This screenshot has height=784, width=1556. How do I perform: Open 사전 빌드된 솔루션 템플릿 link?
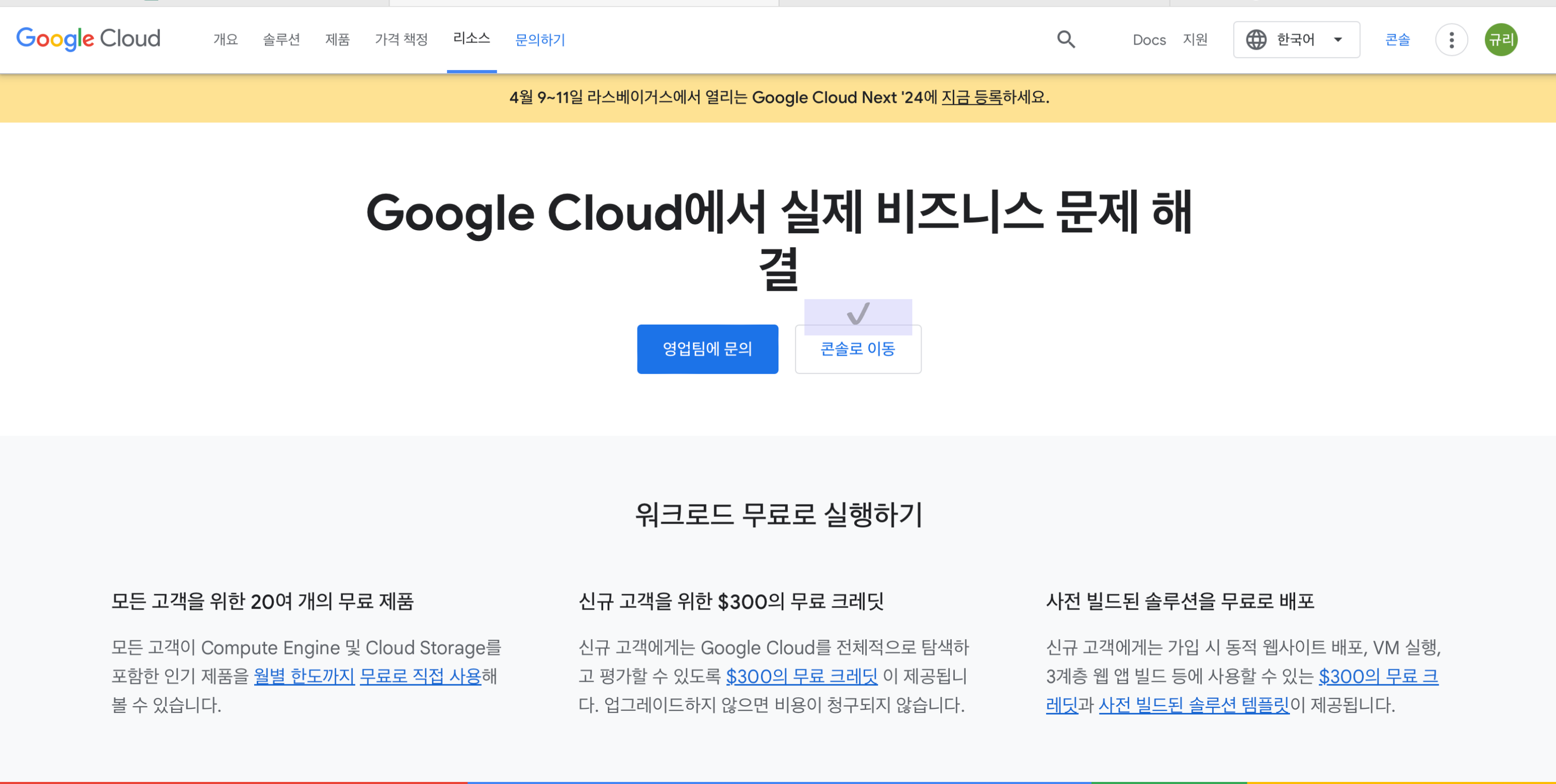click(x=1193, y=705)
